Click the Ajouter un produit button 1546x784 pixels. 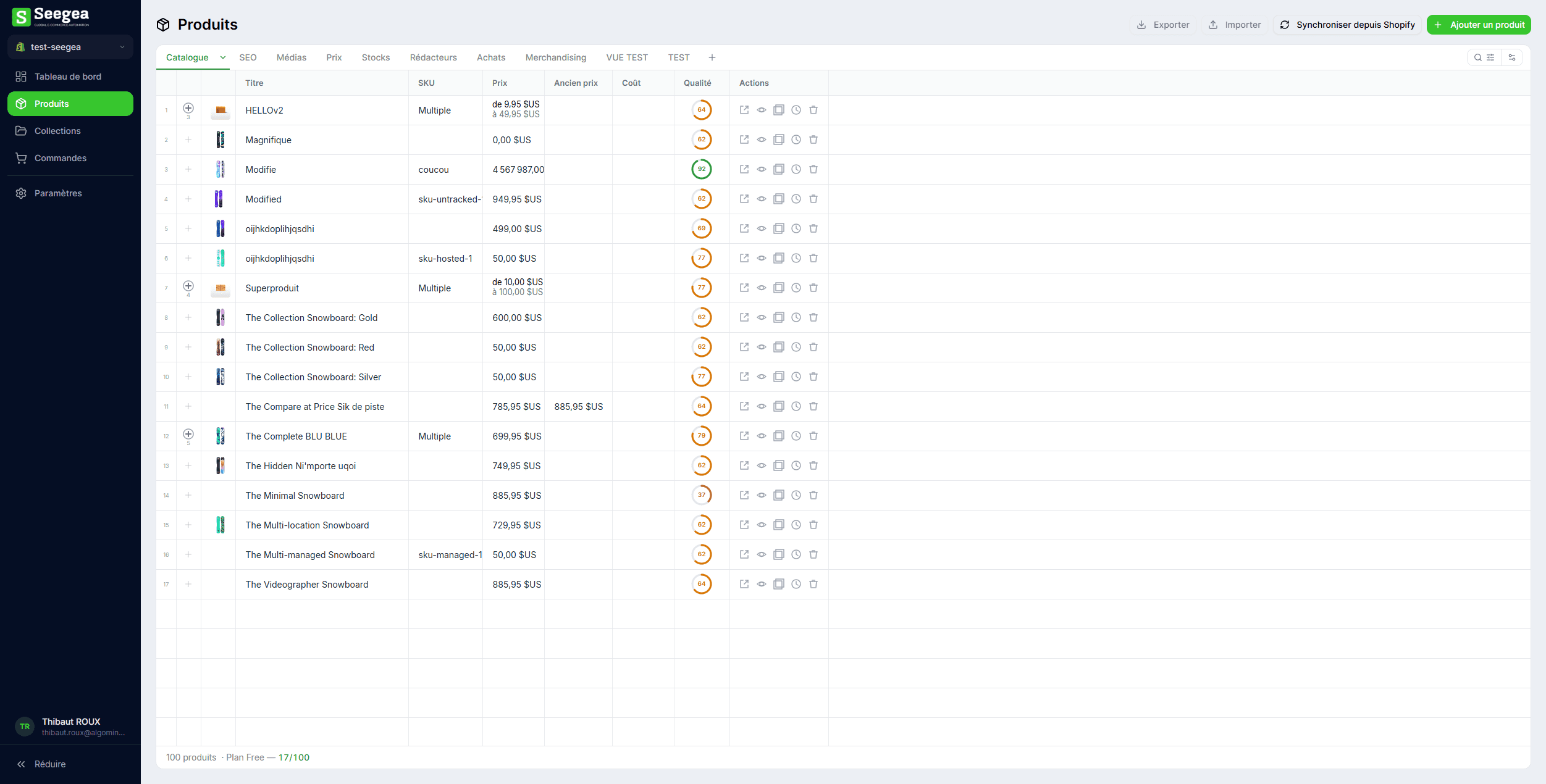[1479, 25]
